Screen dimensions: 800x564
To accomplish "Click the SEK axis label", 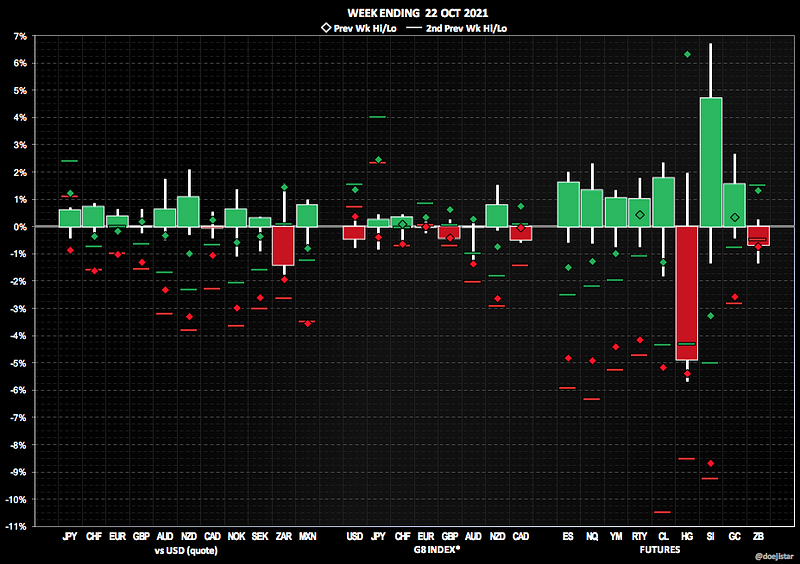I will coord(260,536).
